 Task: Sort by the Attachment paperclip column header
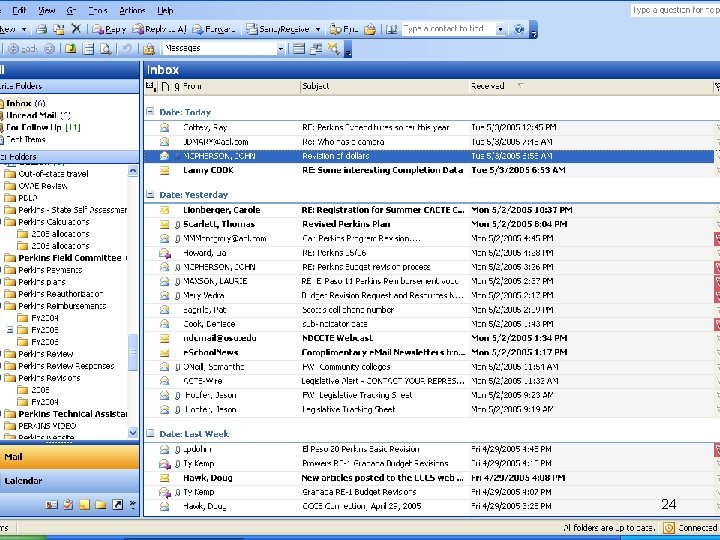click(177, 86)
